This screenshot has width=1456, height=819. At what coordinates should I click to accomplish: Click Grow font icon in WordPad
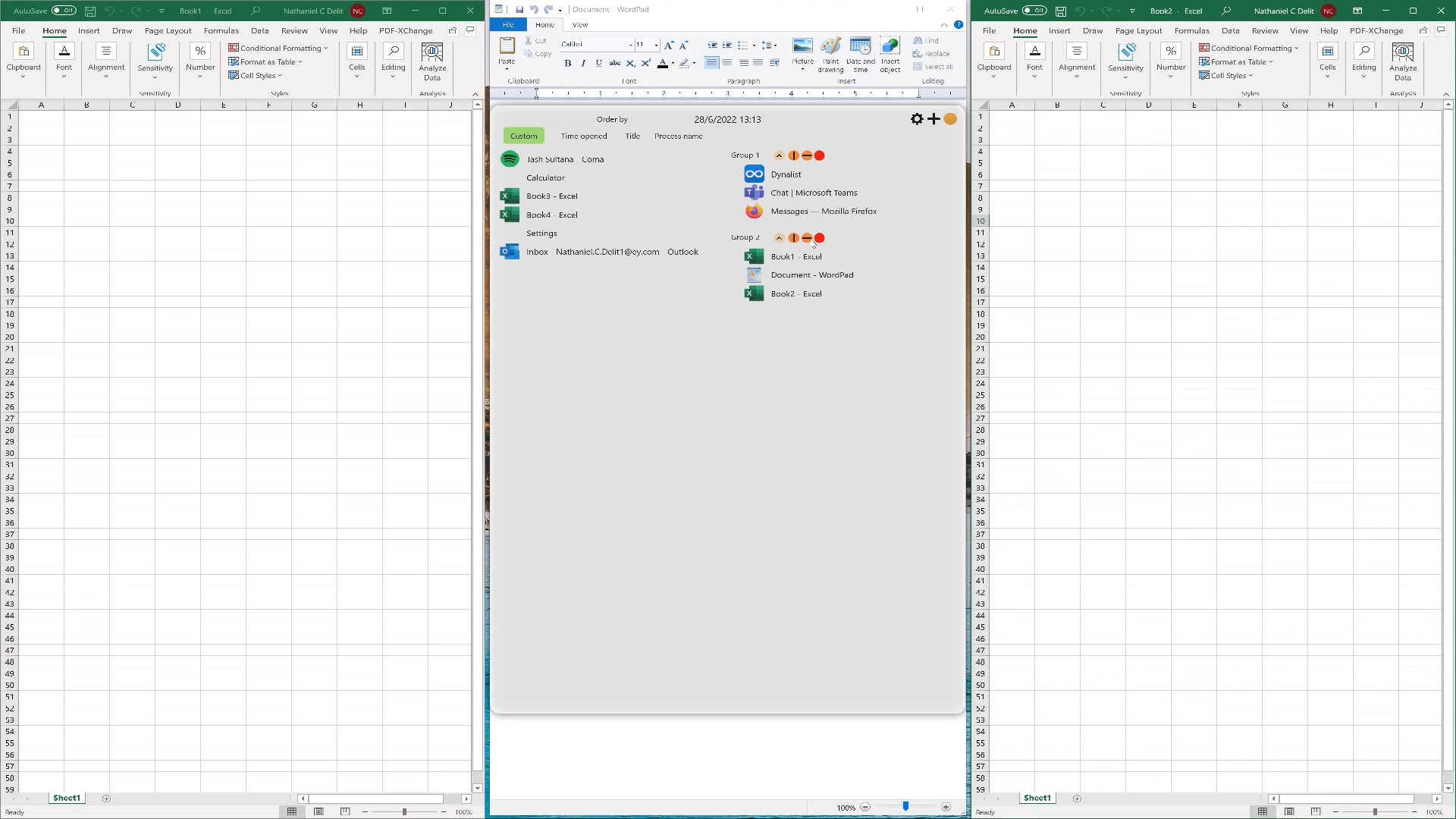pos(669,45)
